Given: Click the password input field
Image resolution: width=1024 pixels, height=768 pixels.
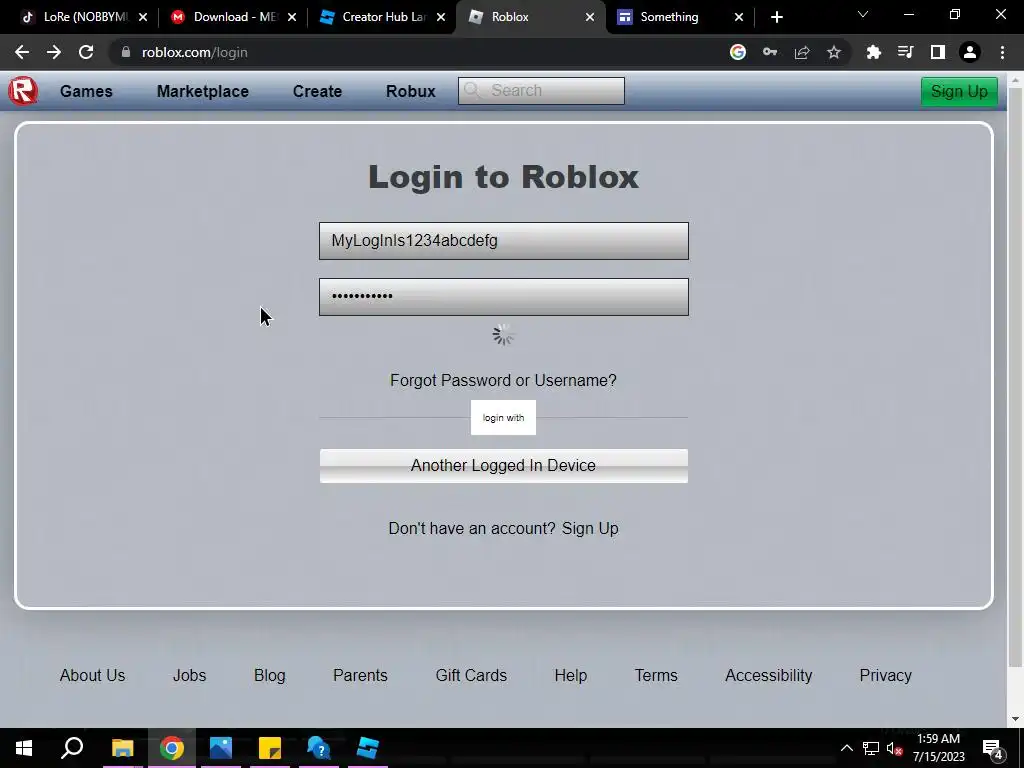Looking at the screenshot, I should coord(504,297).
